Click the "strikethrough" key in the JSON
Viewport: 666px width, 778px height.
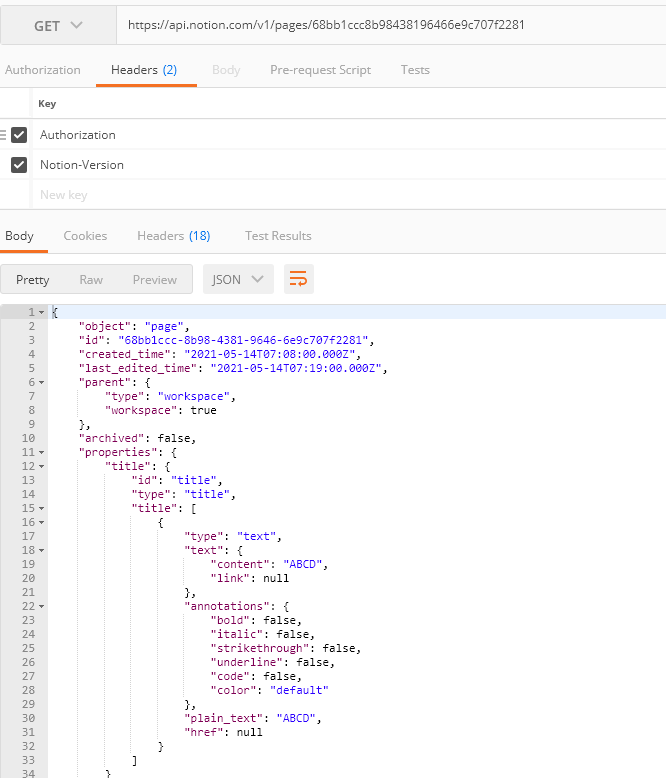coord(260,648)
